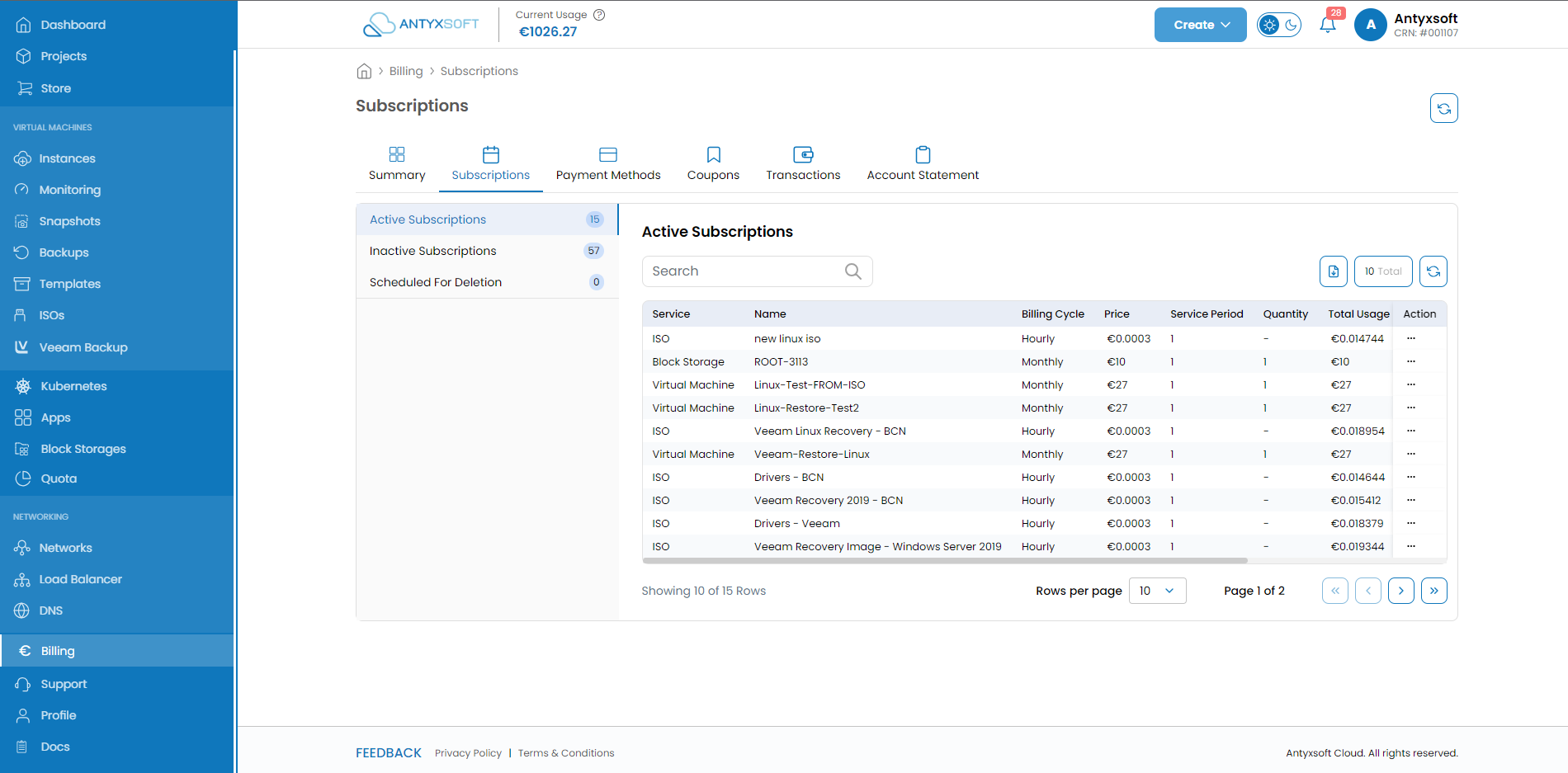The height and width of the screenshot is (773, 1568).
Task: Select Inactive Subscriptions in the list
Action: point(487,251)
